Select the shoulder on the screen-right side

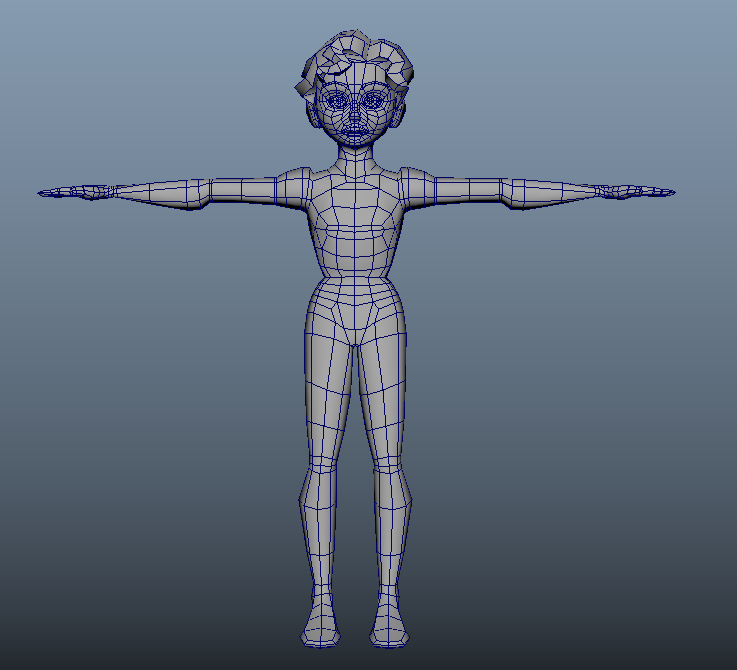(x=417, y=185)
